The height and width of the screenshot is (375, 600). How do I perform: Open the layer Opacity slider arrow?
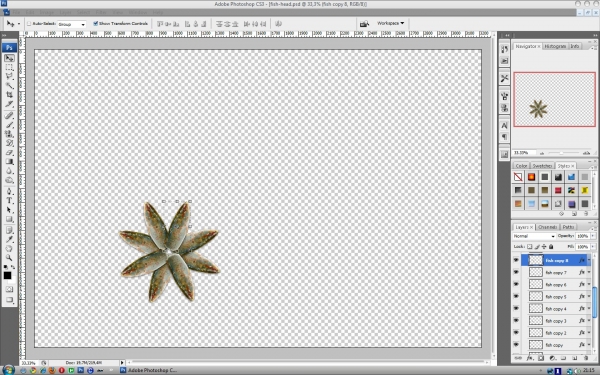(x=593, y=236)
